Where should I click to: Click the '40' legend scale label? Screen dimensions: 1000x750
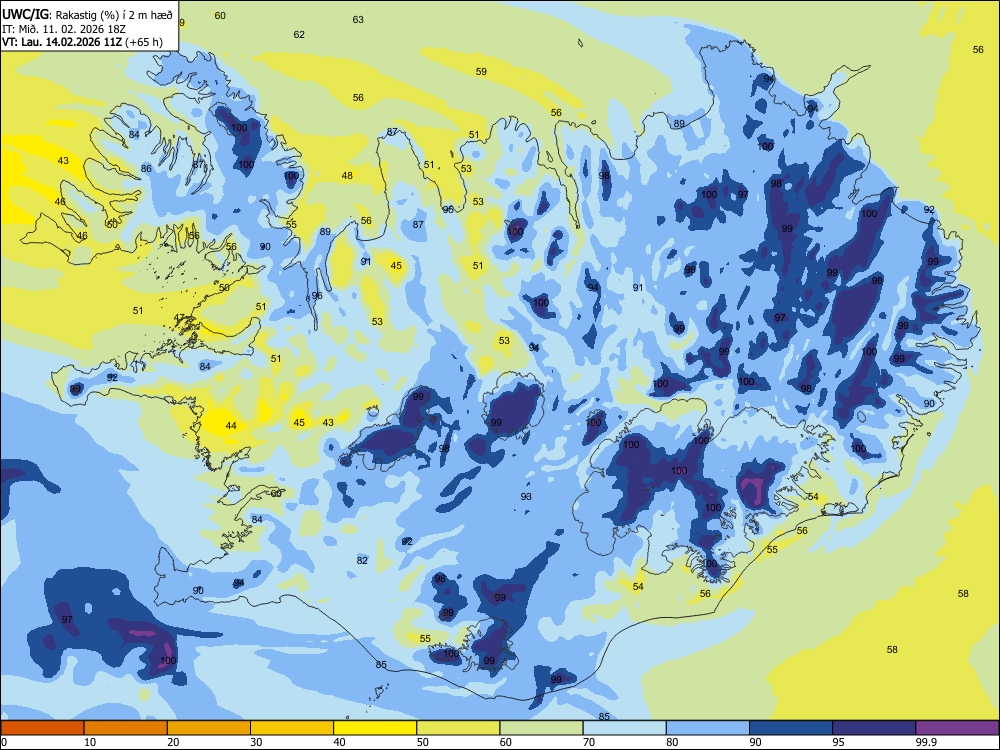[339, 742]
